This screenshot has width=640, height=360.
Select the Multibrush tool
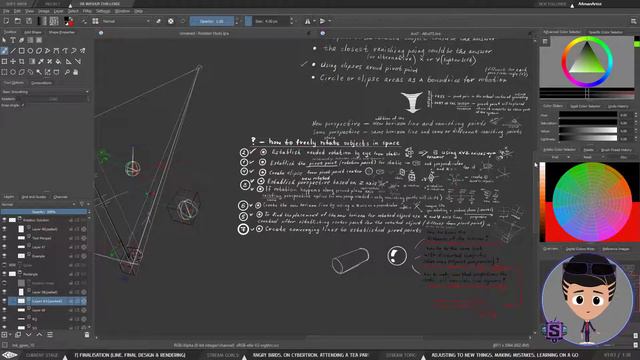click(83, 51)
